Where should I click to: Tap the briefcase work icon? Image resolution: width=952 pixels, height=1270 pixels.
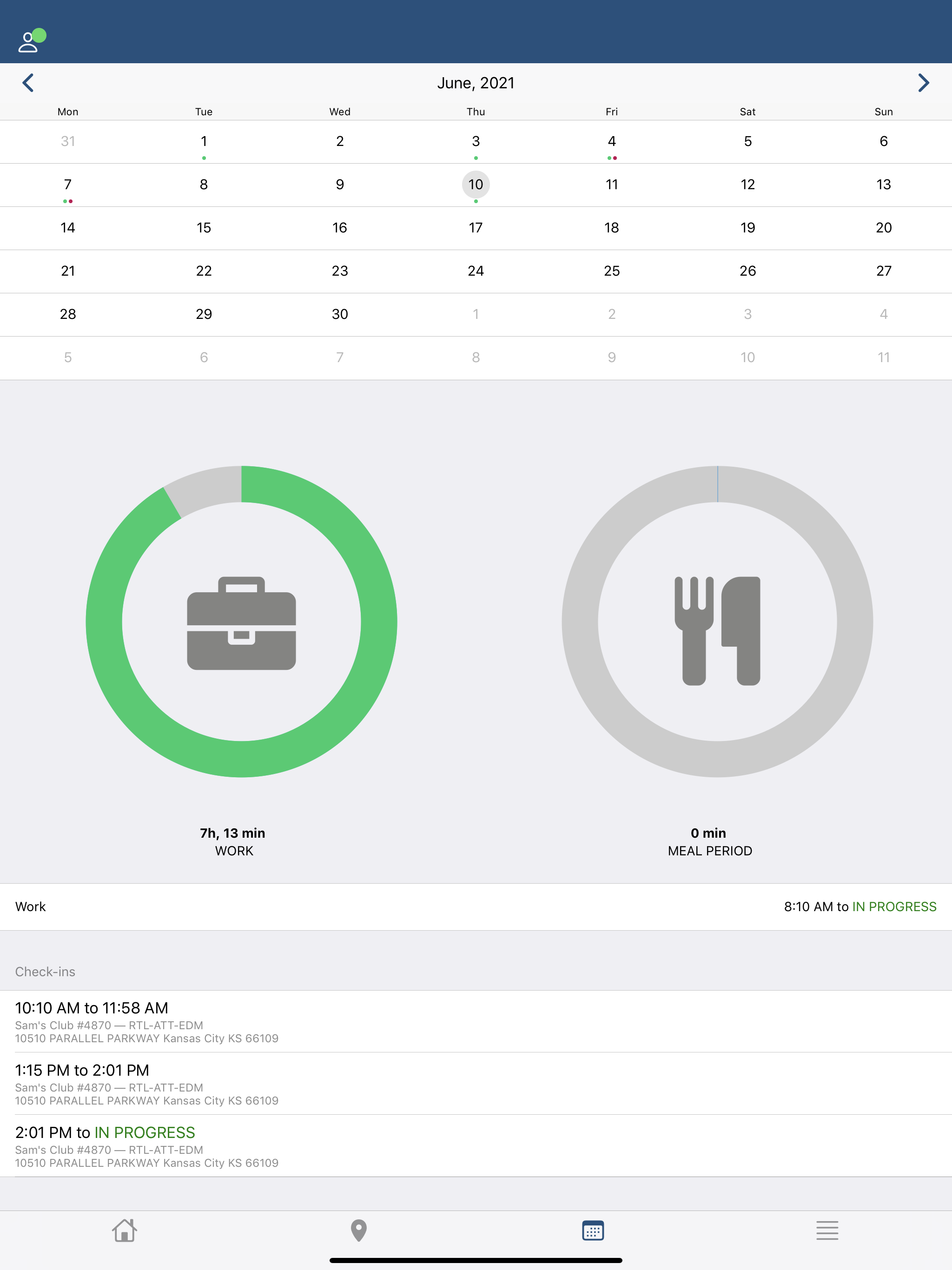241,623
